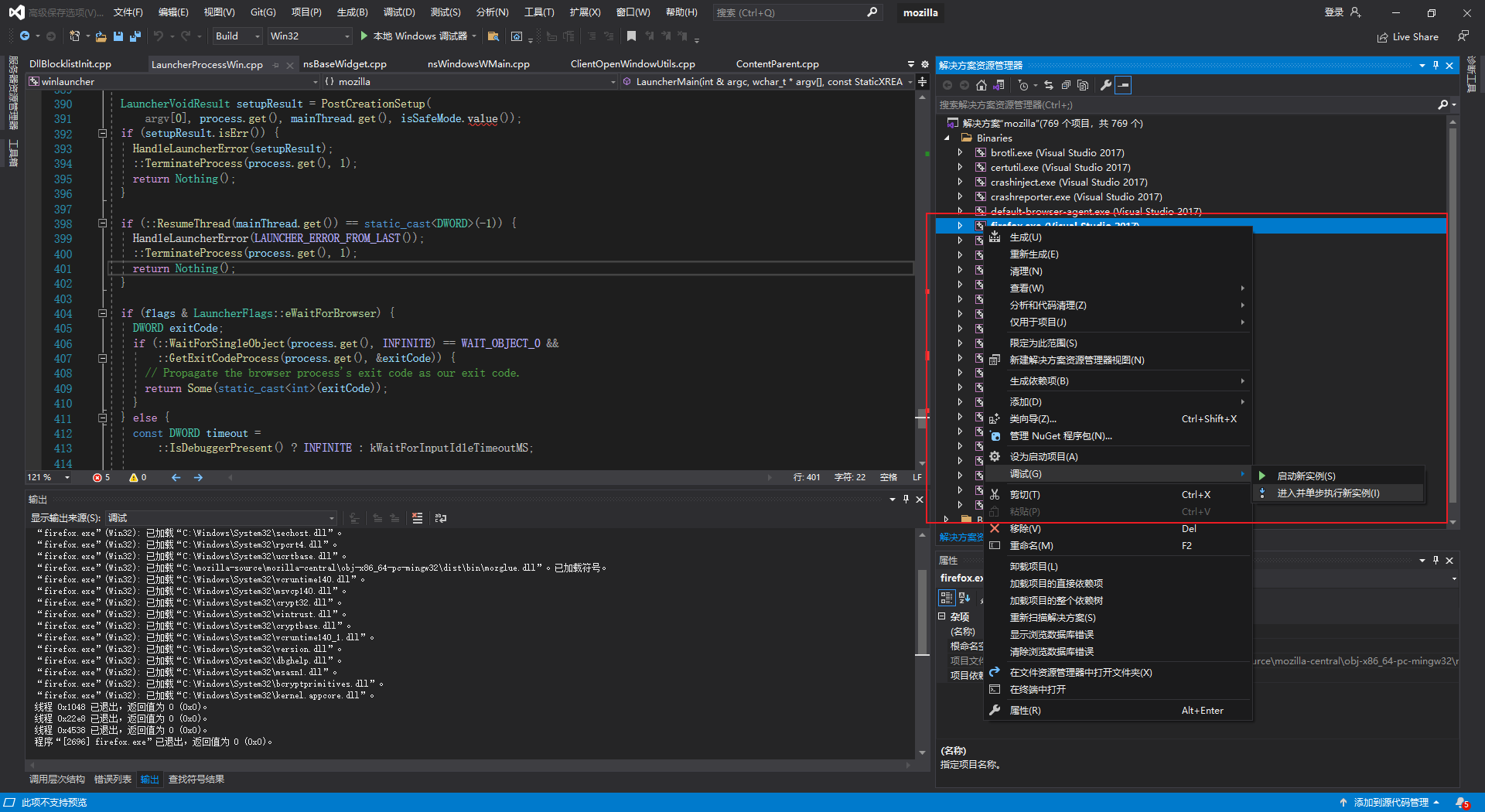Collapse line 392 if-block in editor
Viewport: 1485px width, 812px height.
pos(102,133)
